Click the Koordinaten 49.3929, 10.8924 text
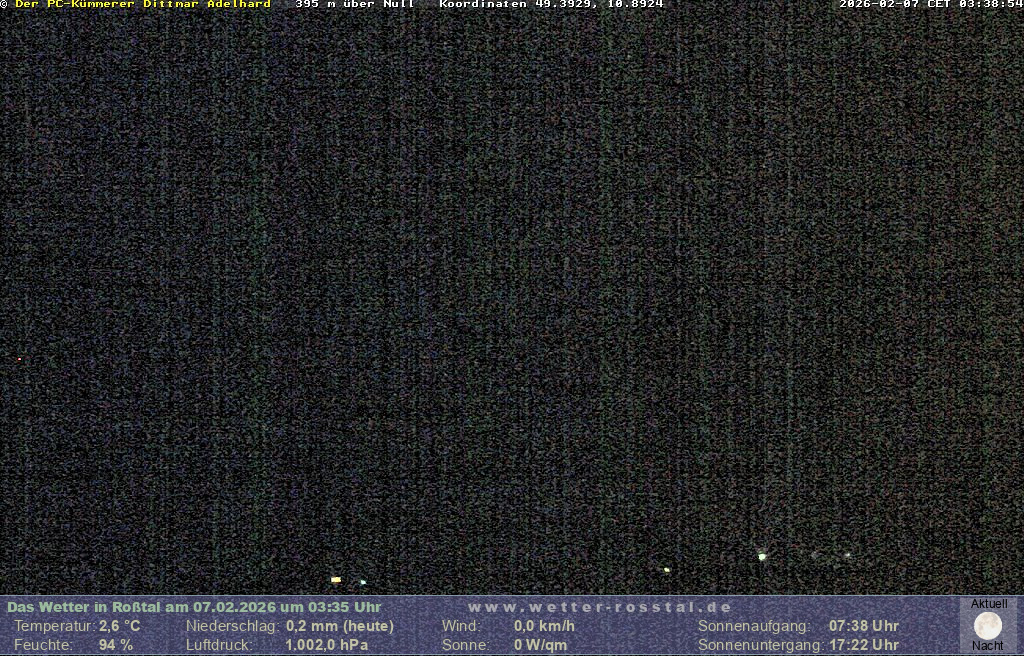The height and width of the screenshot is (656, 1024). [551, 4]
